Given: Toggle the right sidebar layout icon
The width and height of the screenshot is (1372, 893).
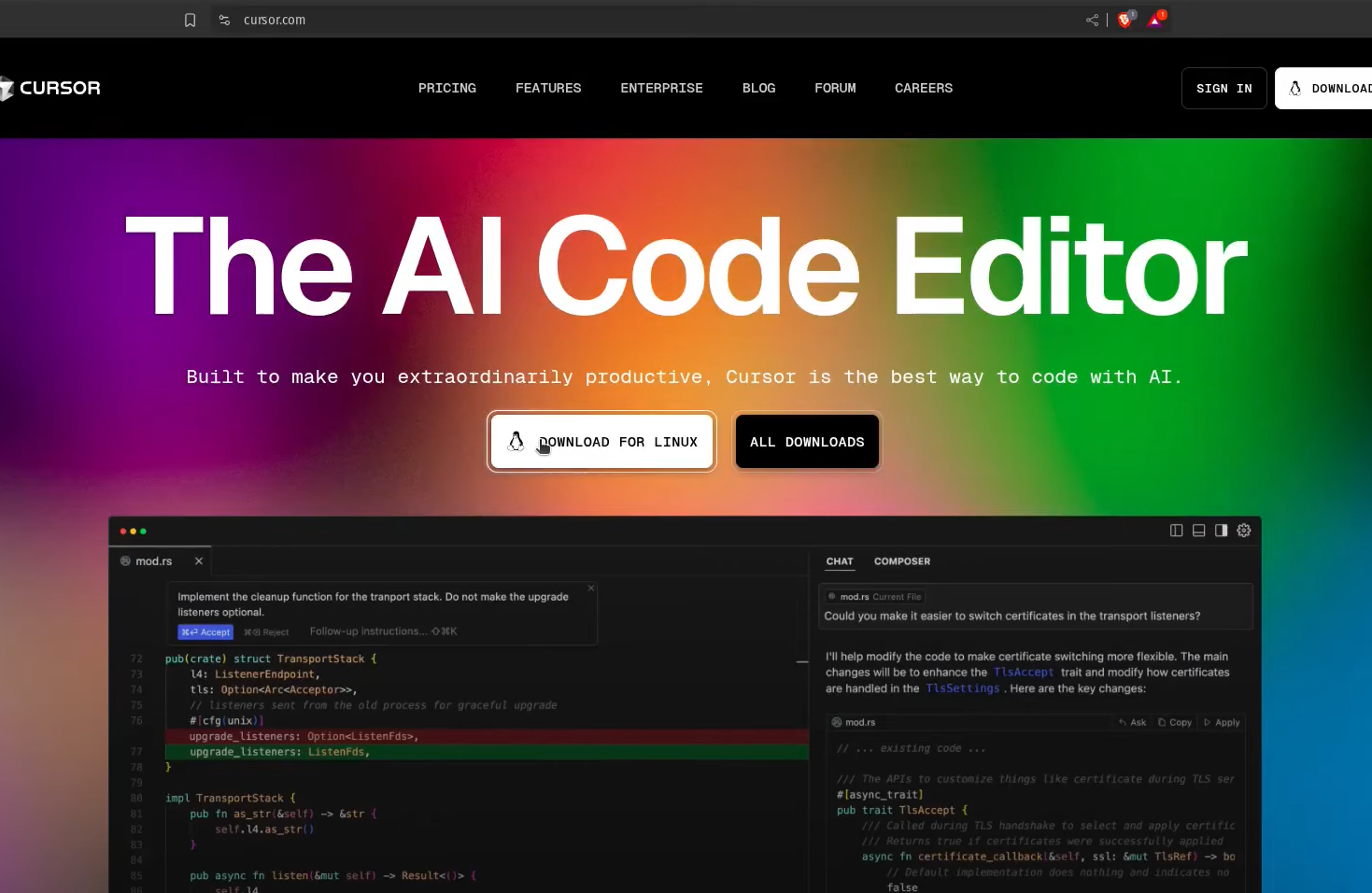Looking at the screenshot, I should (1221, 531).
